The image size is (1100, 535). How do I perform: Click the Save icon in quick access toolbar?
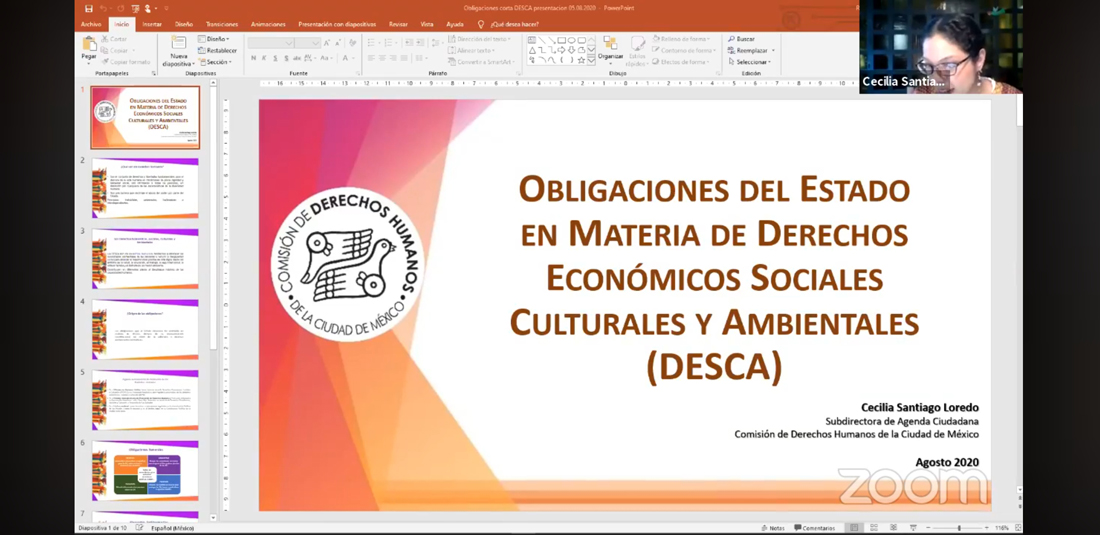point(88,8)
